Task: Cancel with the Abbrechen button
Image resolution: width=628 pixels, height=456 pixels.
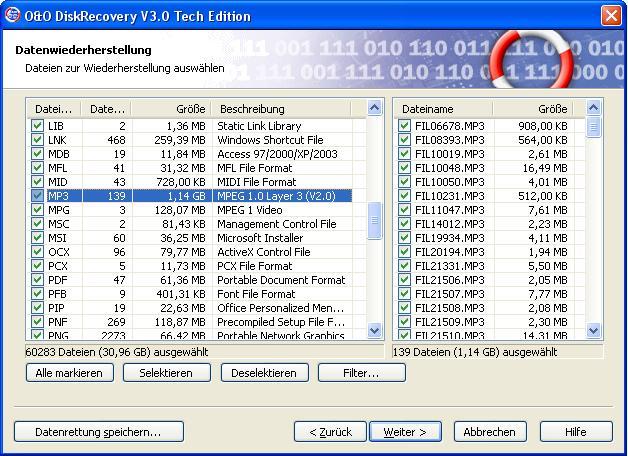Action: 490,432
